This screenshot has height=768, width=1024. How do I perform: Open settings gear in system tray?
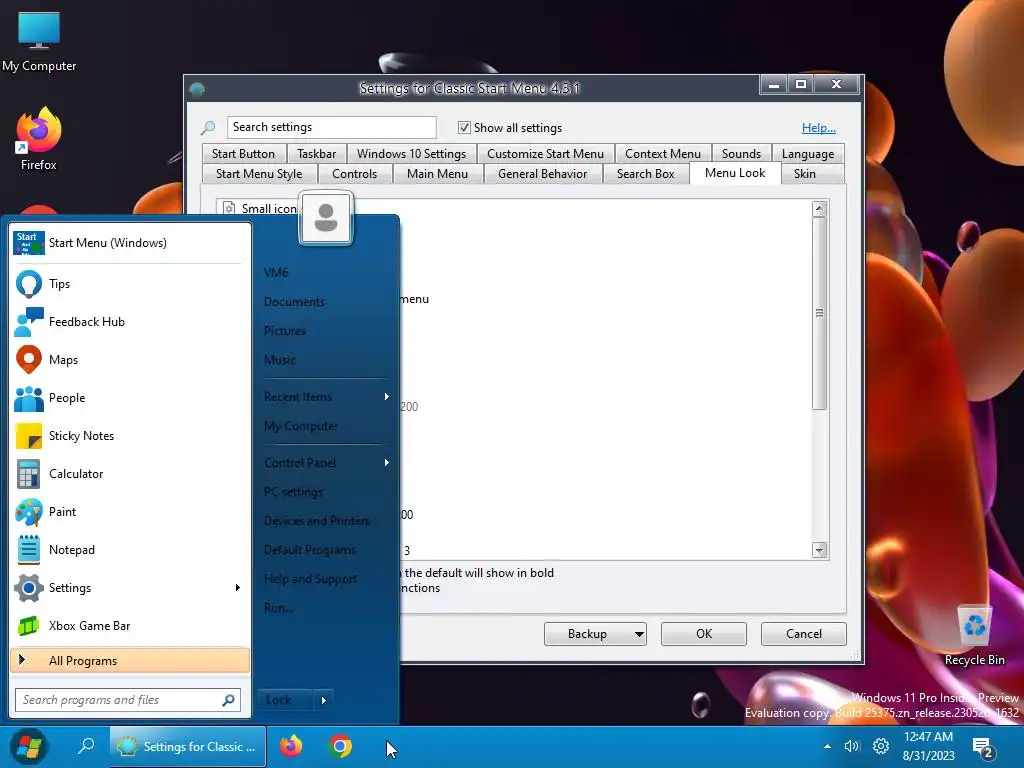tap(881, 746)
